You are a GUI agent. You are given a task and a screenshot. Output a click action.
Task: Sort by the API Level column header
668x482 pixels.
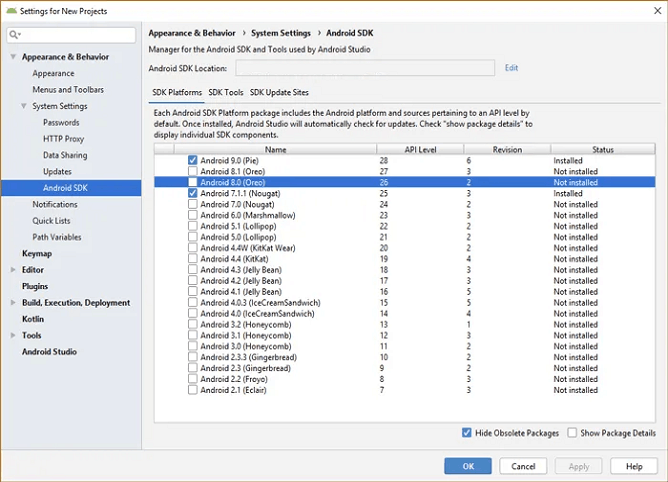pos(420,150)
